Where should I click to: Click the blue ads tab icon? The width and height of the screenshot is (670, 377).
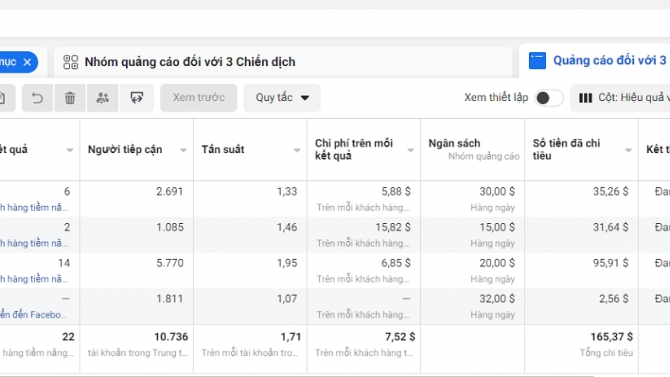point(537,61)
